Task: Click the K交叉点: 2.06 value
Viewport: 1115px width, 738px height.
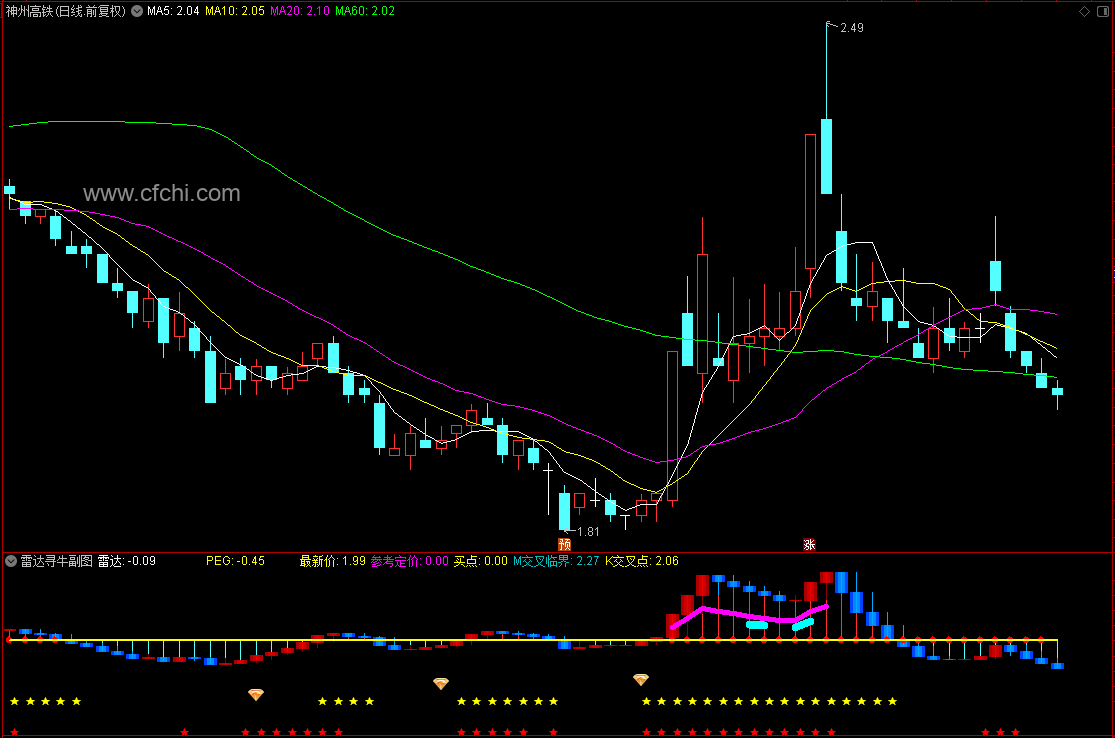Action: coord(642,561)
